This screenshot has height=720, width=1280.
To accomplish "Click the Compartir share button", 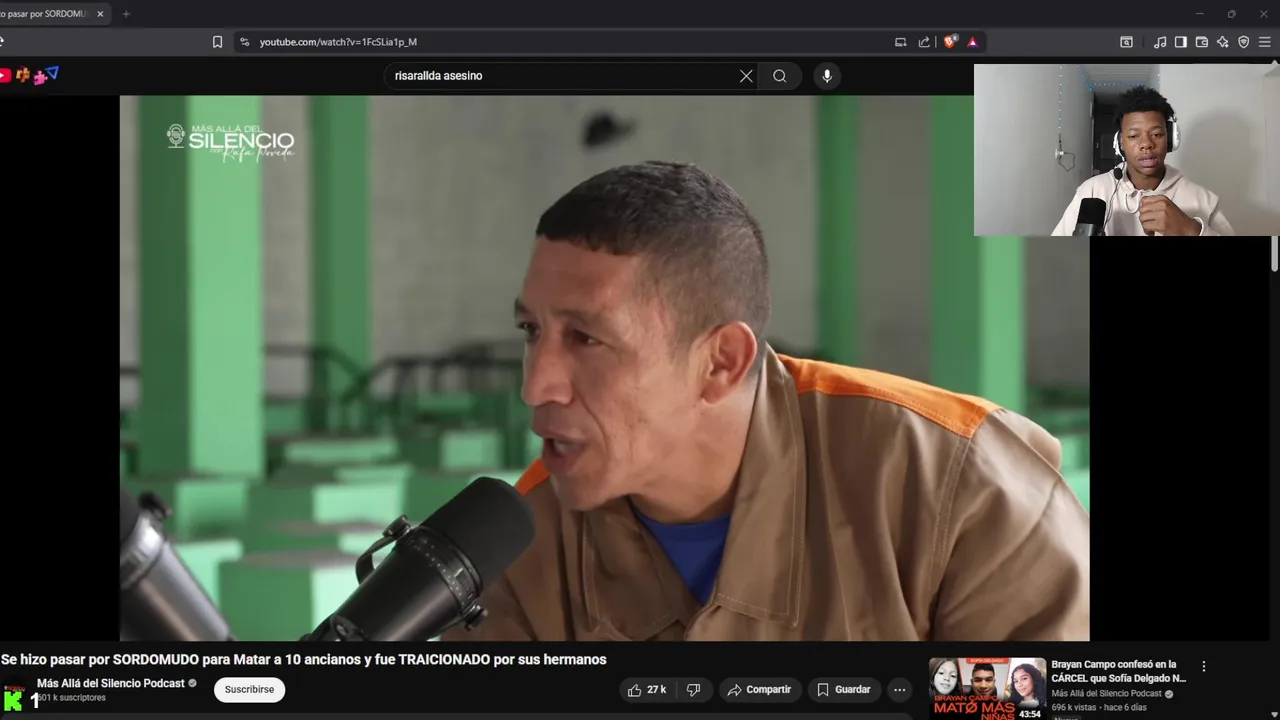I will point(759,690).
